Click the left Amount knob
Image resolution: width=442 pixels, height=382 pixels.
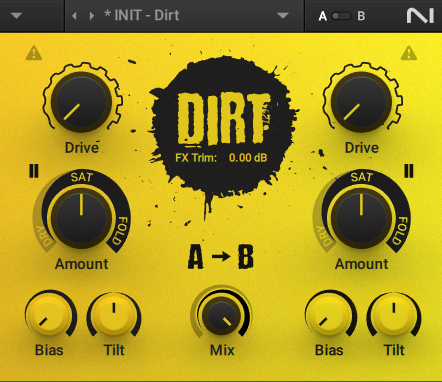(81, 218)
